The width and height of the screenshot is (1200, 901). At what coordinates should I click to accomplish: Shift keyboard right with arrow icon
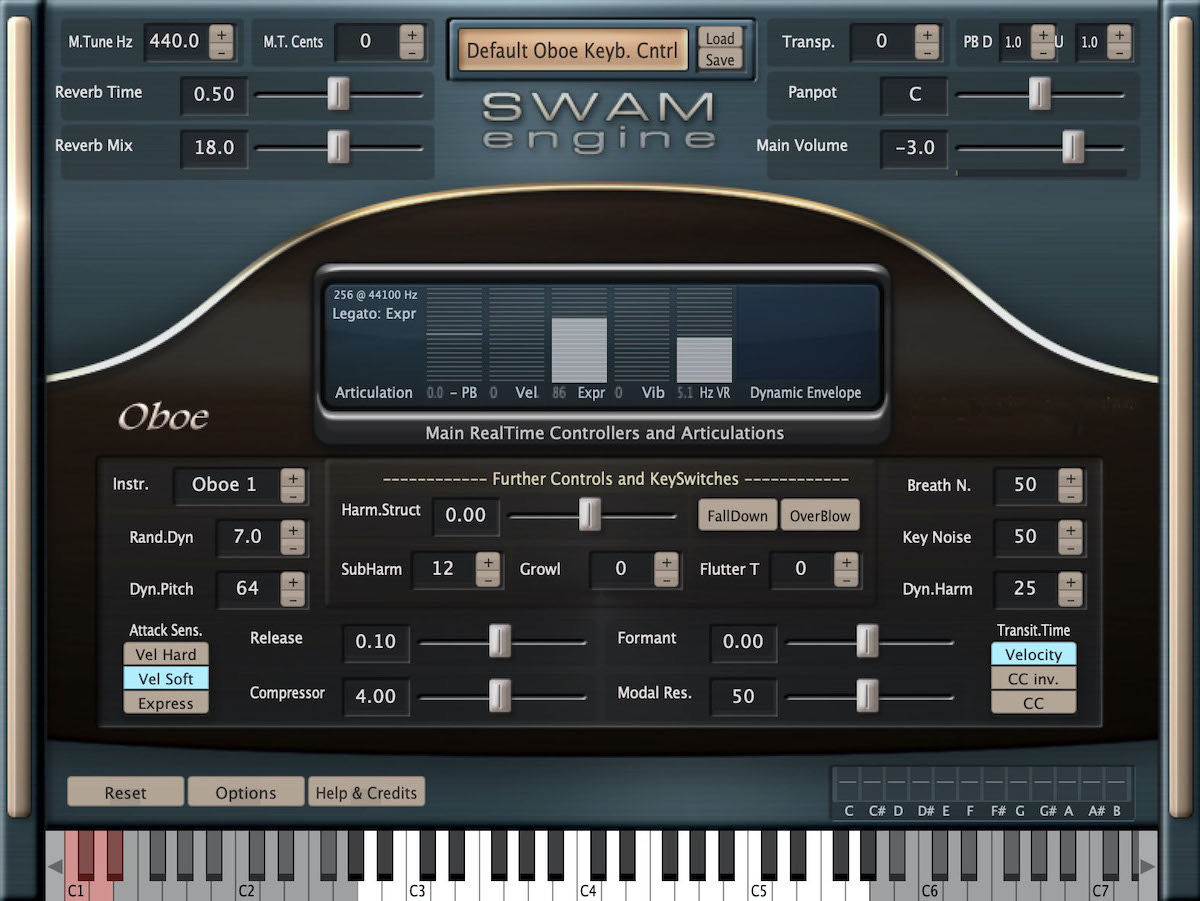click(1147, 866)
